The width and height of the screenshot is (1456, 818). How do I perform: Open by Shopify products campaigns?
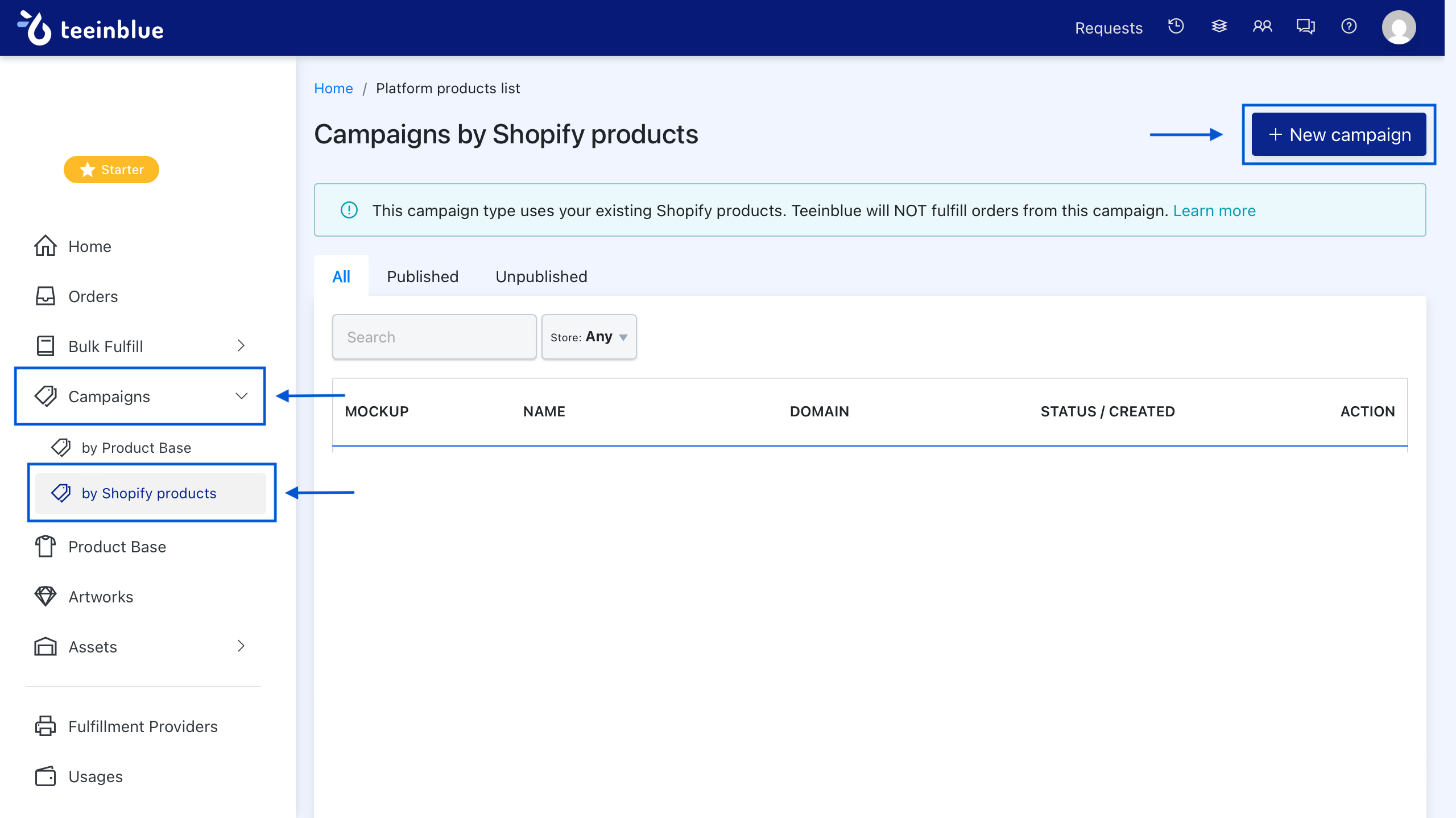pos(150,493)
